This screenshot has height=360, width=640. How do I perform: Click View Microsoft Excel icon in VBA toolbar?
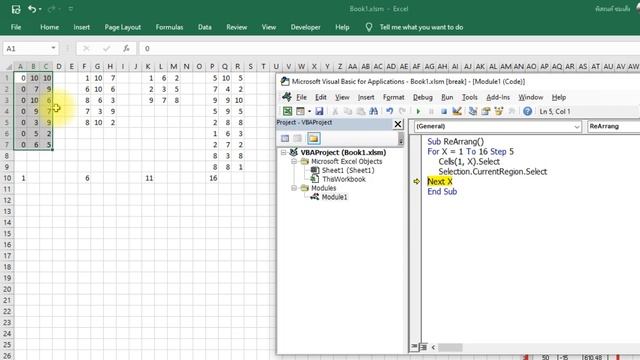click(287, 111)
